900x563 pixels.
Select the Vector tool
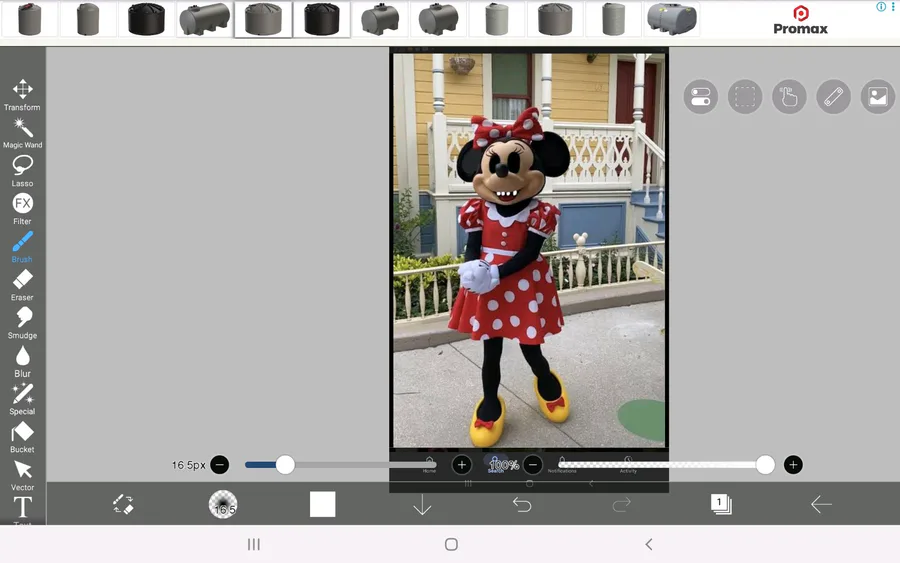(22, 475)
